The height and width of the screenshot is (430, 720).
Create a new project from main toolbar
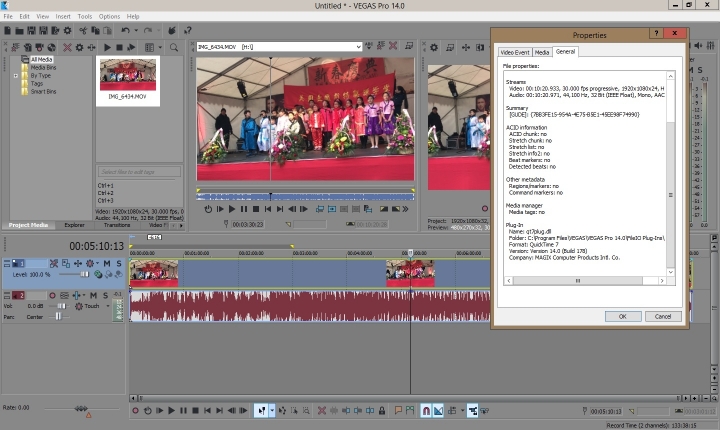click(7, 30)
